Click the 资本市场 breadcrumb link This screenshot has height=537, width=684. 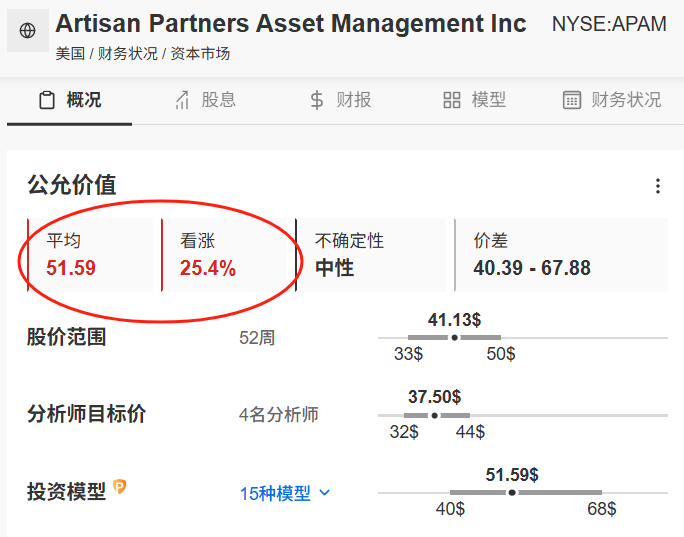pos(200,54)
